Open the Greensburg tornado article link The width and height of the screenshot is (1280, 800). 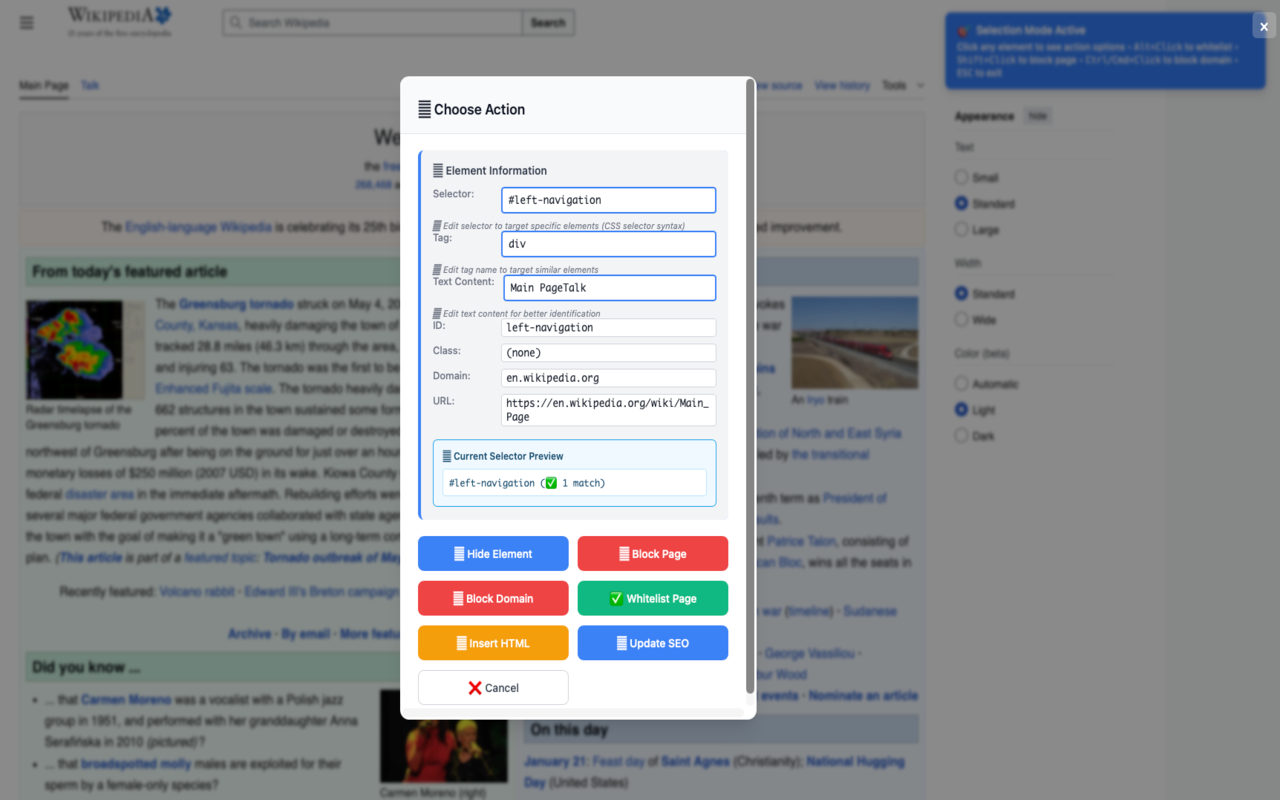click(x=237, y=304)
